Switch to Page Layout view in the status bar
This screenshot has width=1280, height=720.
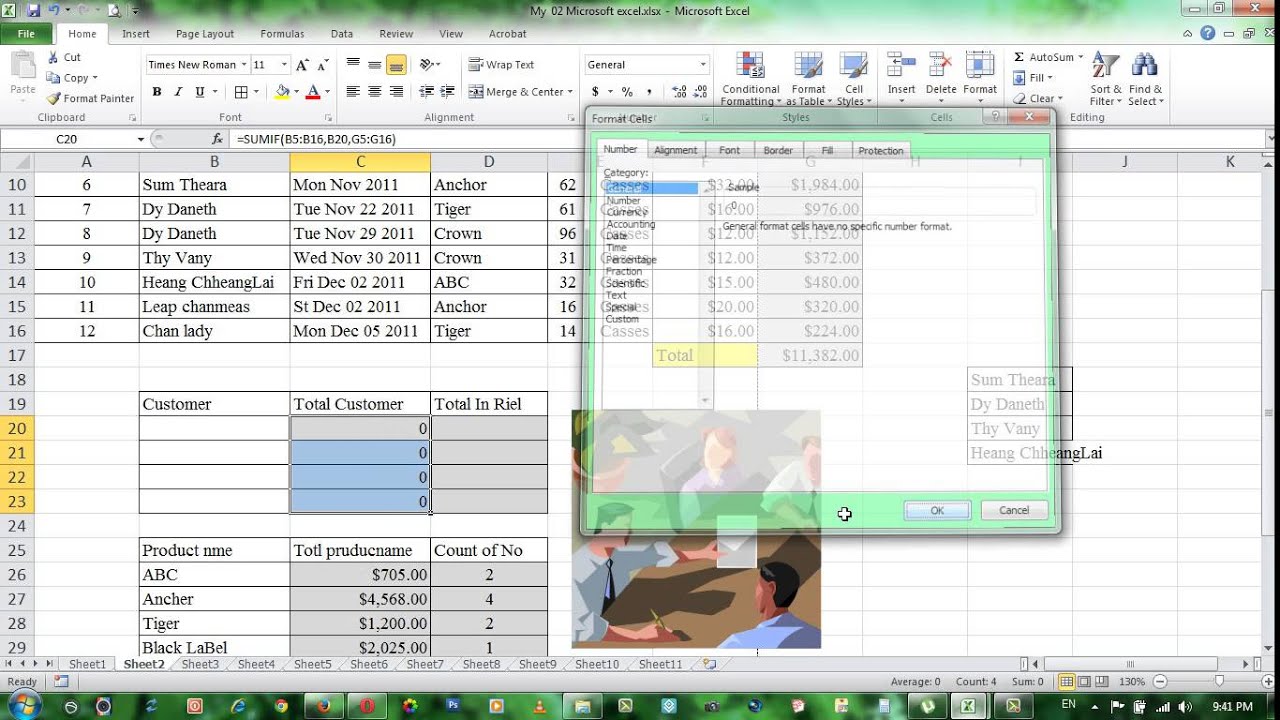pyautogui.click(x=1084, y=682)
